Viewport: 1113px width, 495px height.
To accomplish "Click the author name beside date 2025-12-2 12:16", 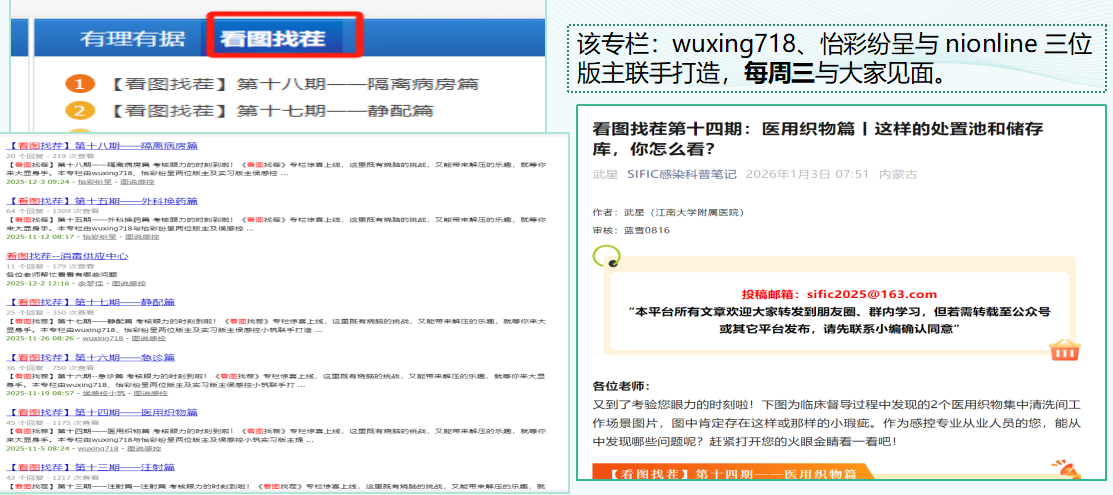I will [x=89, y=283].
